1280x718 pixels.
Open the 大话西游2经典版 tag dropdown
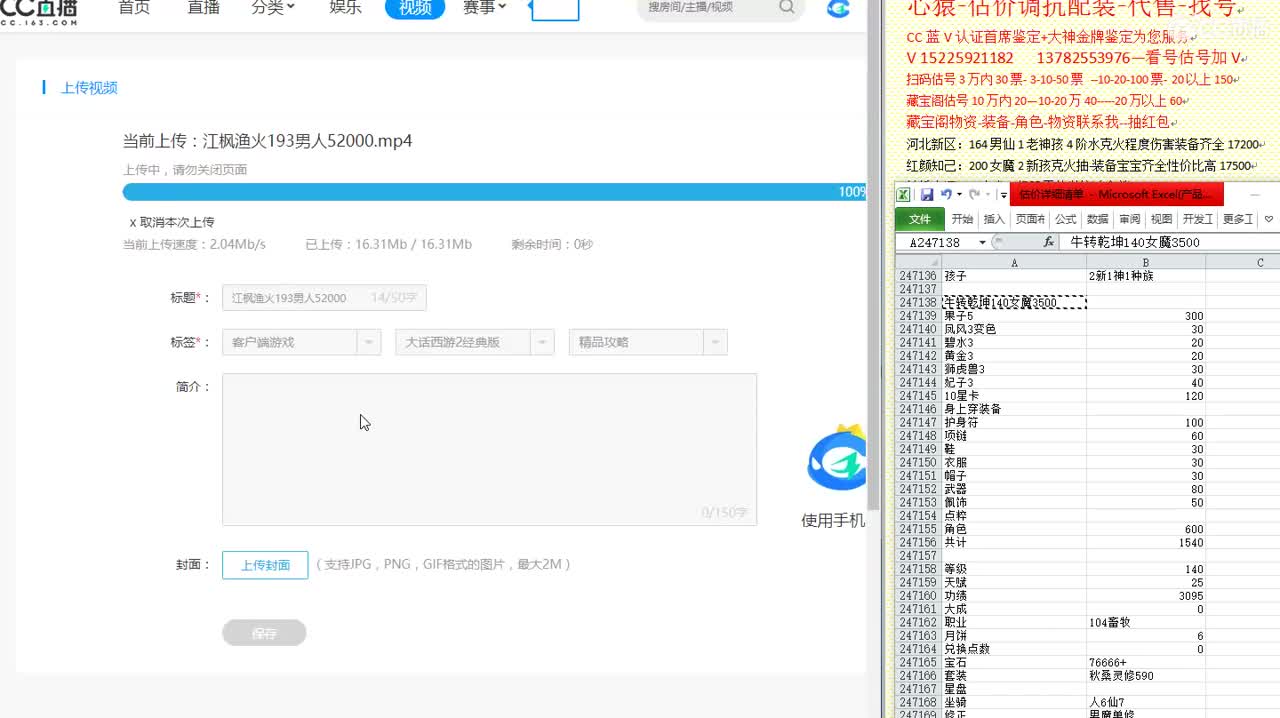pyautogui.click(x=474, y=342)
